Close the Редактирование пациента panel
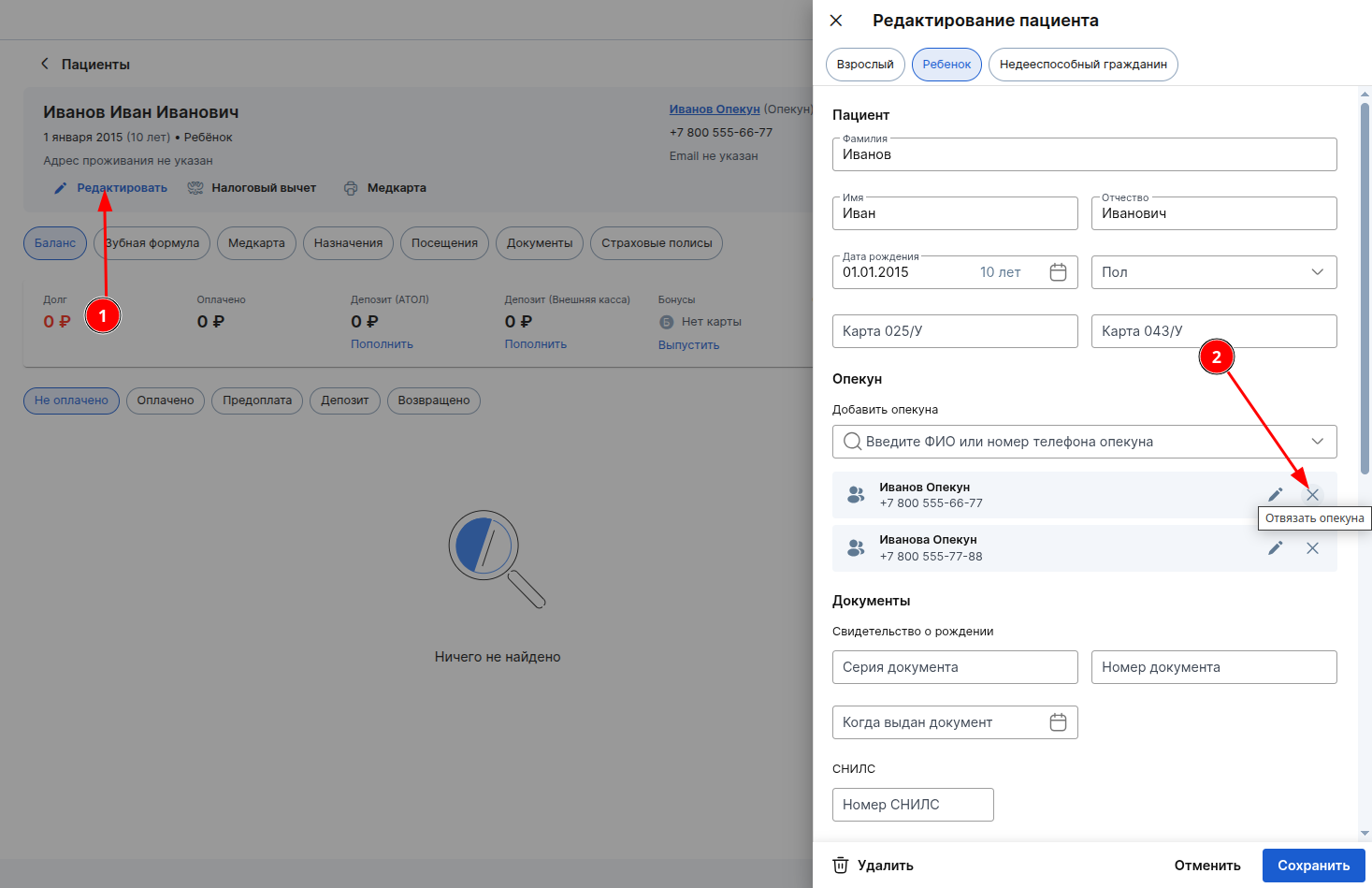Viewport: 1372px width, 888px height. (x=836, y=21)
